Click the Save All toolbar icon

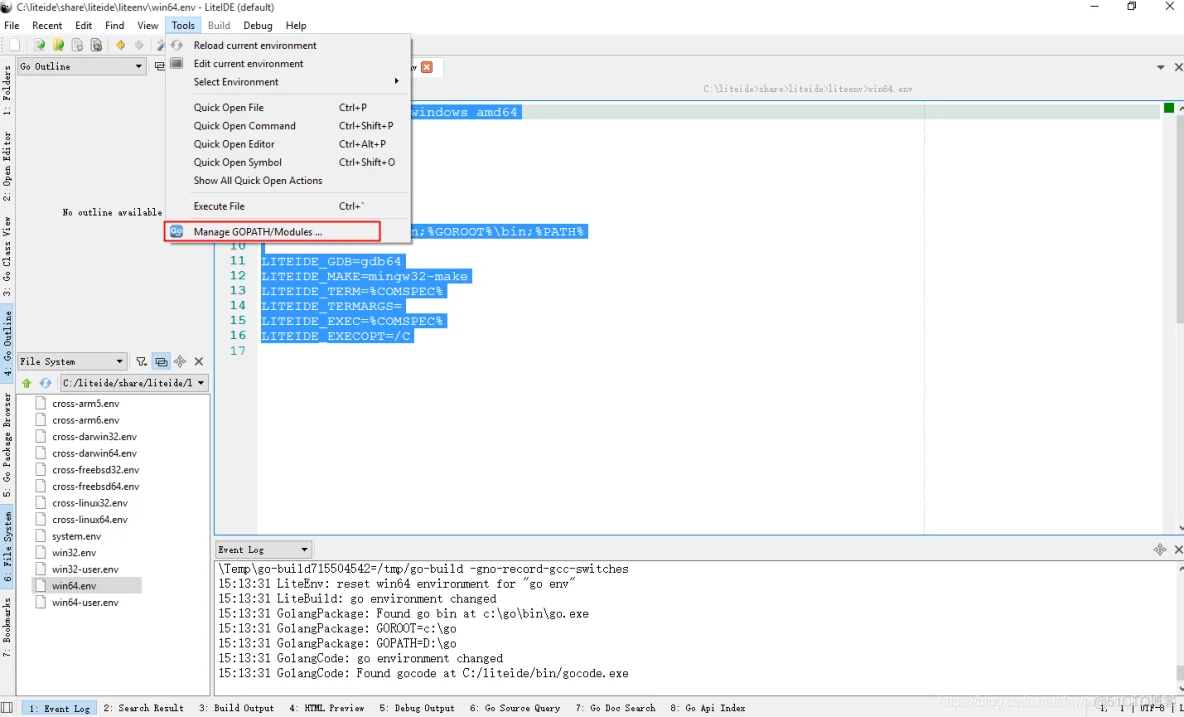tap(96, 45)
